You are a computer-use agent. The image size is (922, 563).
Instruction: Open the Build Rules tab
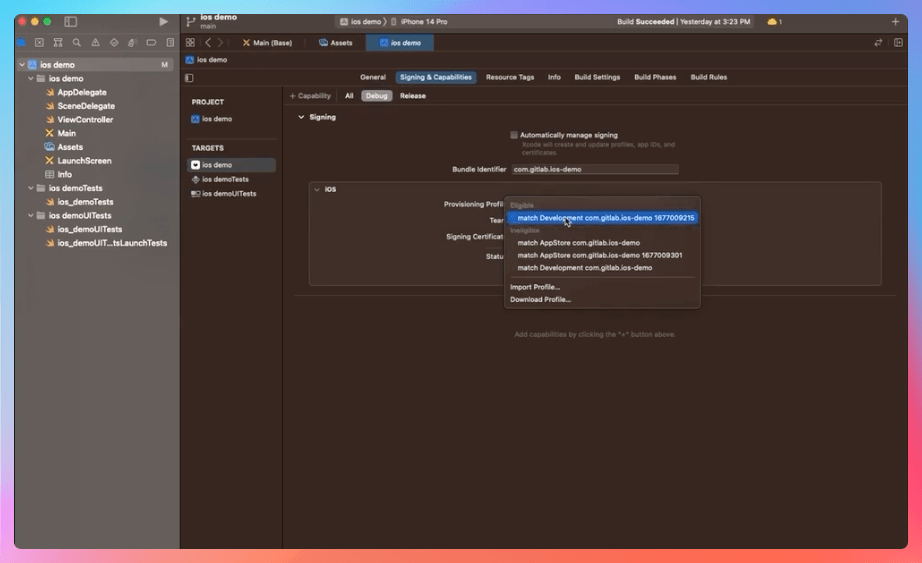[x=709, y=77]
